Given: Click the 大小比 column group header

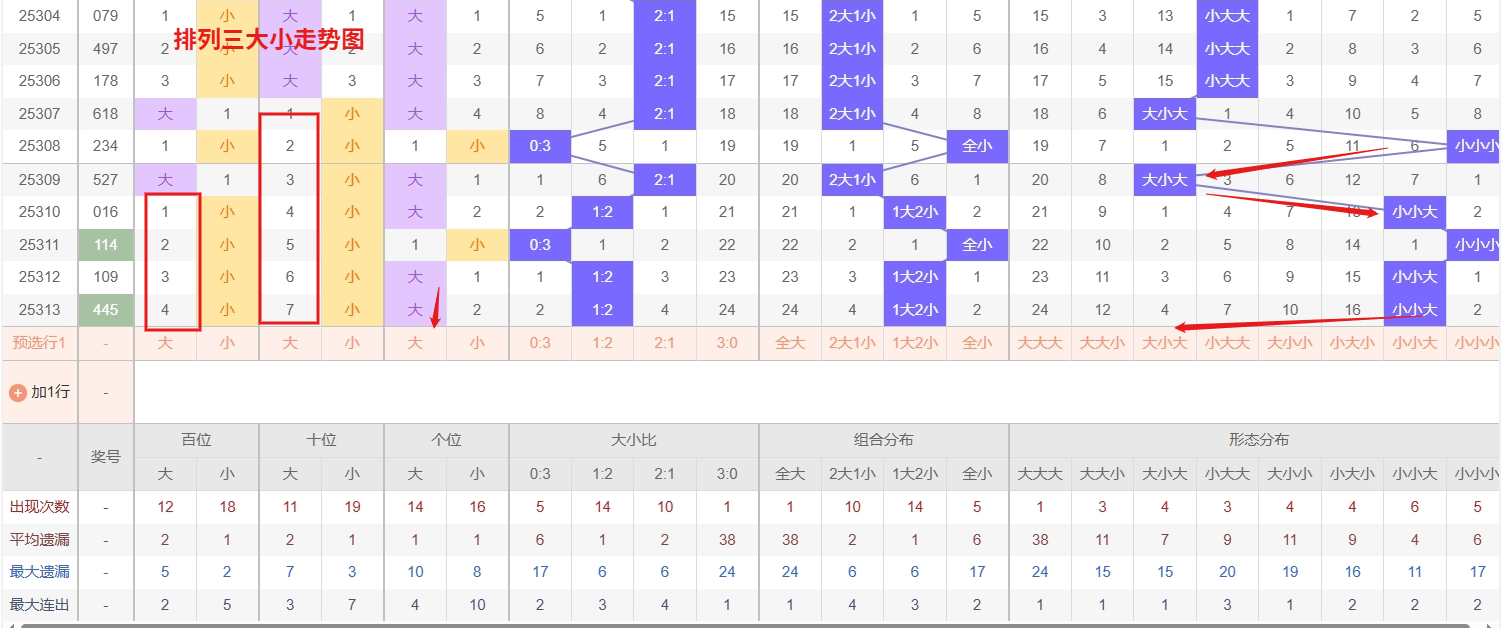Looking at the screenshot, I should [x=634, y=440].
